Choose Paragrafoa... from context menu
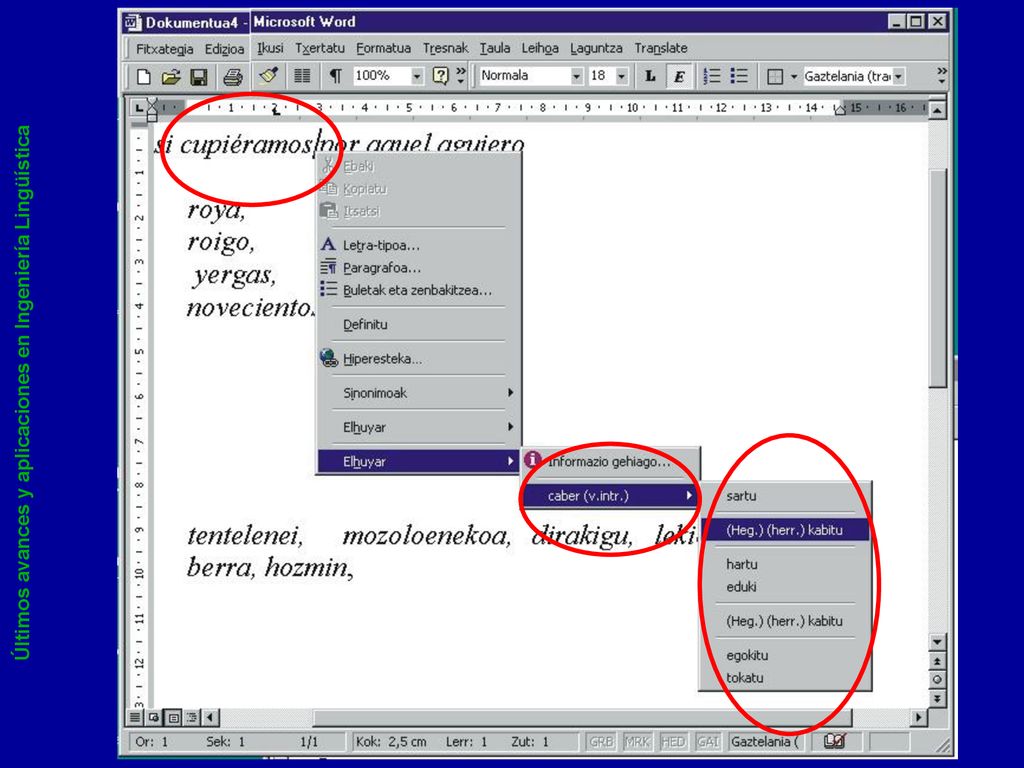This screenshot has height=768, width=1024. 418,268
